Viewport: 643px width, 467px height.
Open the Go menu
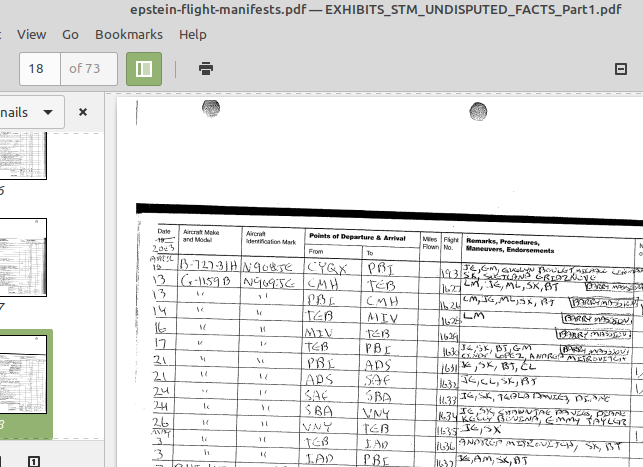click(70, 34)
